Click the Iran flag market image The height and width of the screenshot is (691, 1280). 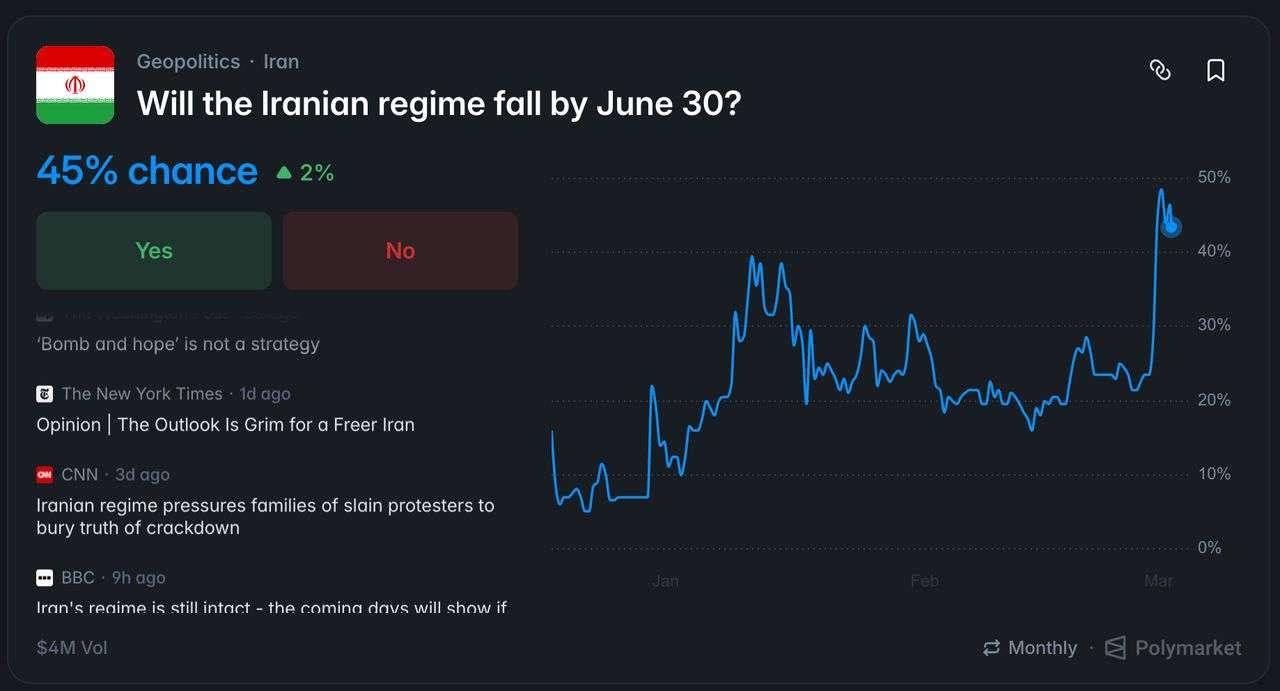click(75, 85)
